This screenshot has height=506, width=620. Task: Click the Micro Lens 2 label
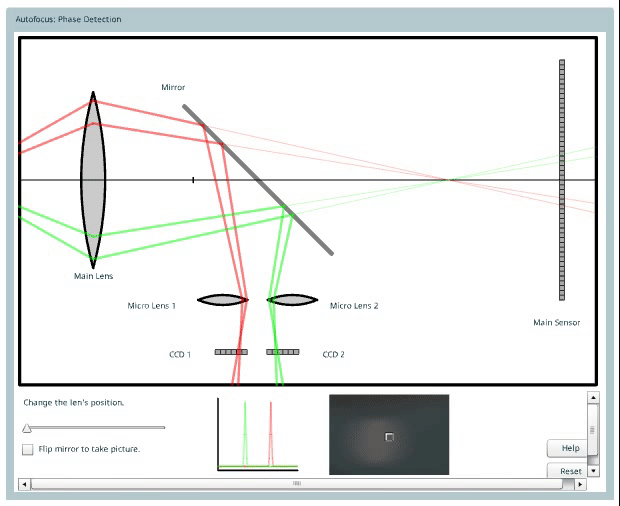[354, 306]
